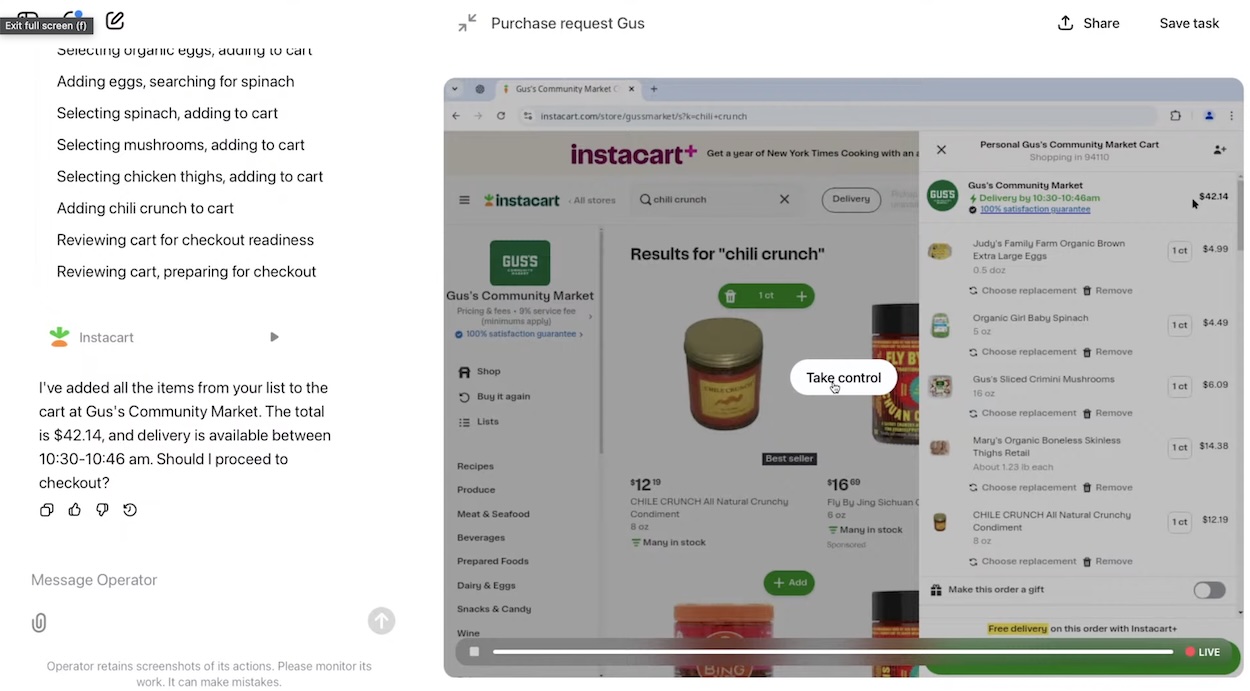This screenshot has width=1250, height=691.
Task: Give thumbs down to the response
Action: point(102,510)
